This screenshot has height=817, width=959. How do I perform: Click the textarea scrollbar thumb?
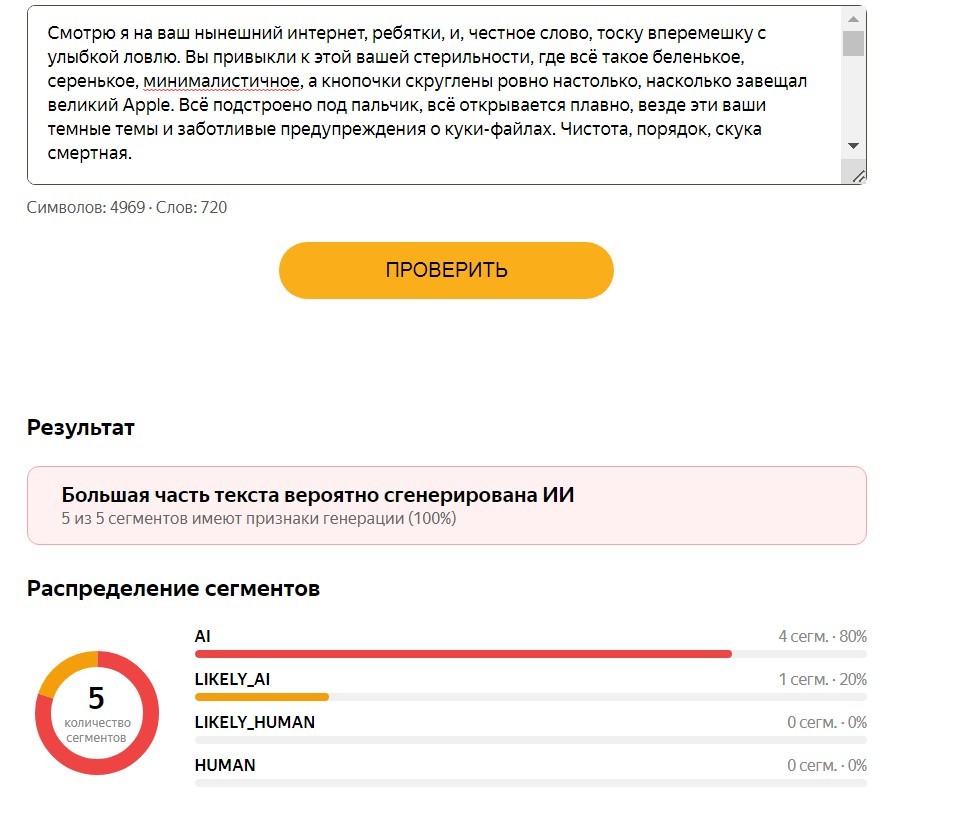point(853,43)
